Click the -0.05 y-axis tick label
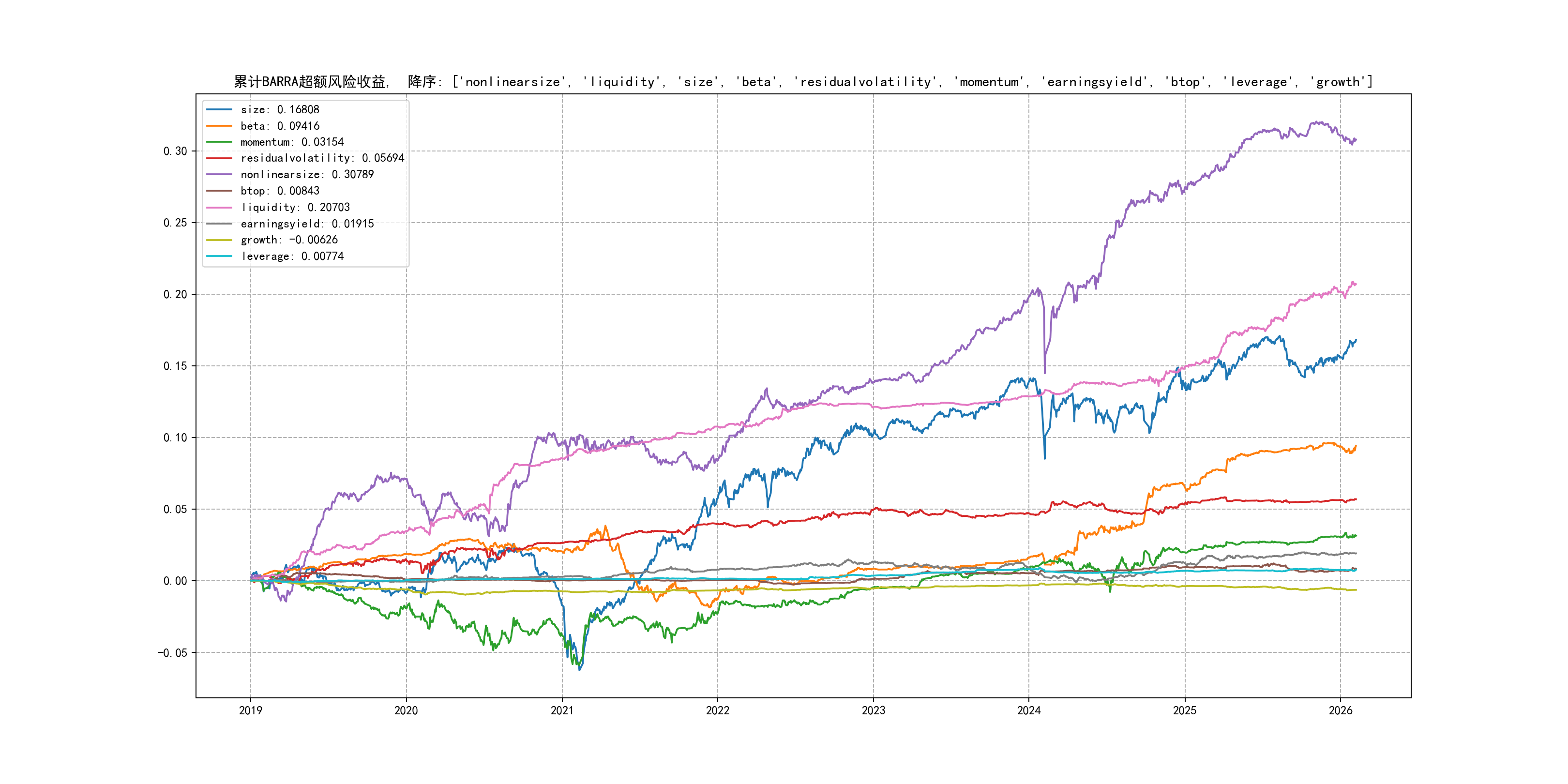 click(x=172, y=653)
